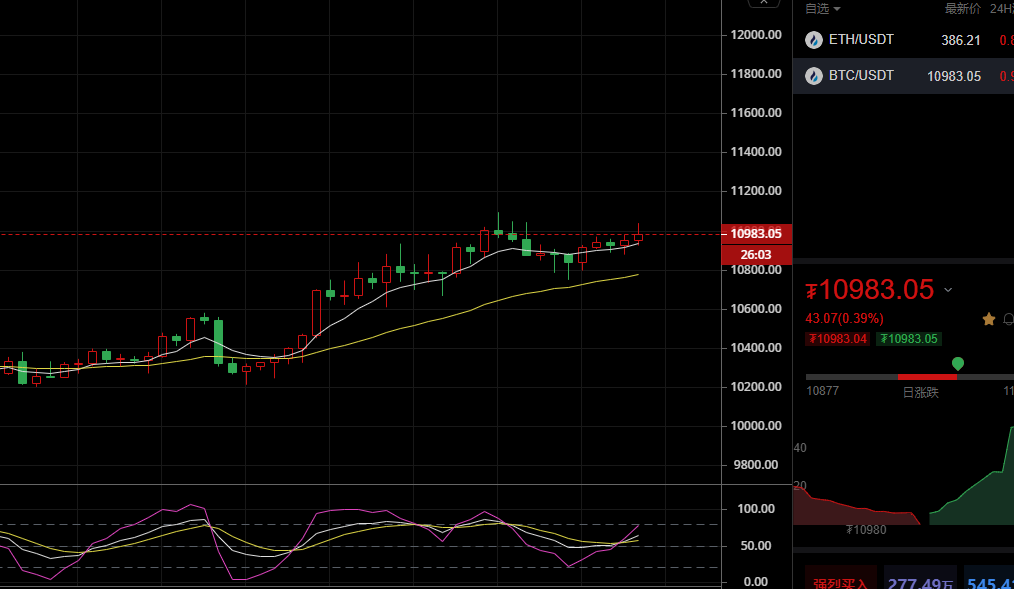Click the bell alert icon
This screenshot has height=589, width=1014.
(x=1008, y=319)
